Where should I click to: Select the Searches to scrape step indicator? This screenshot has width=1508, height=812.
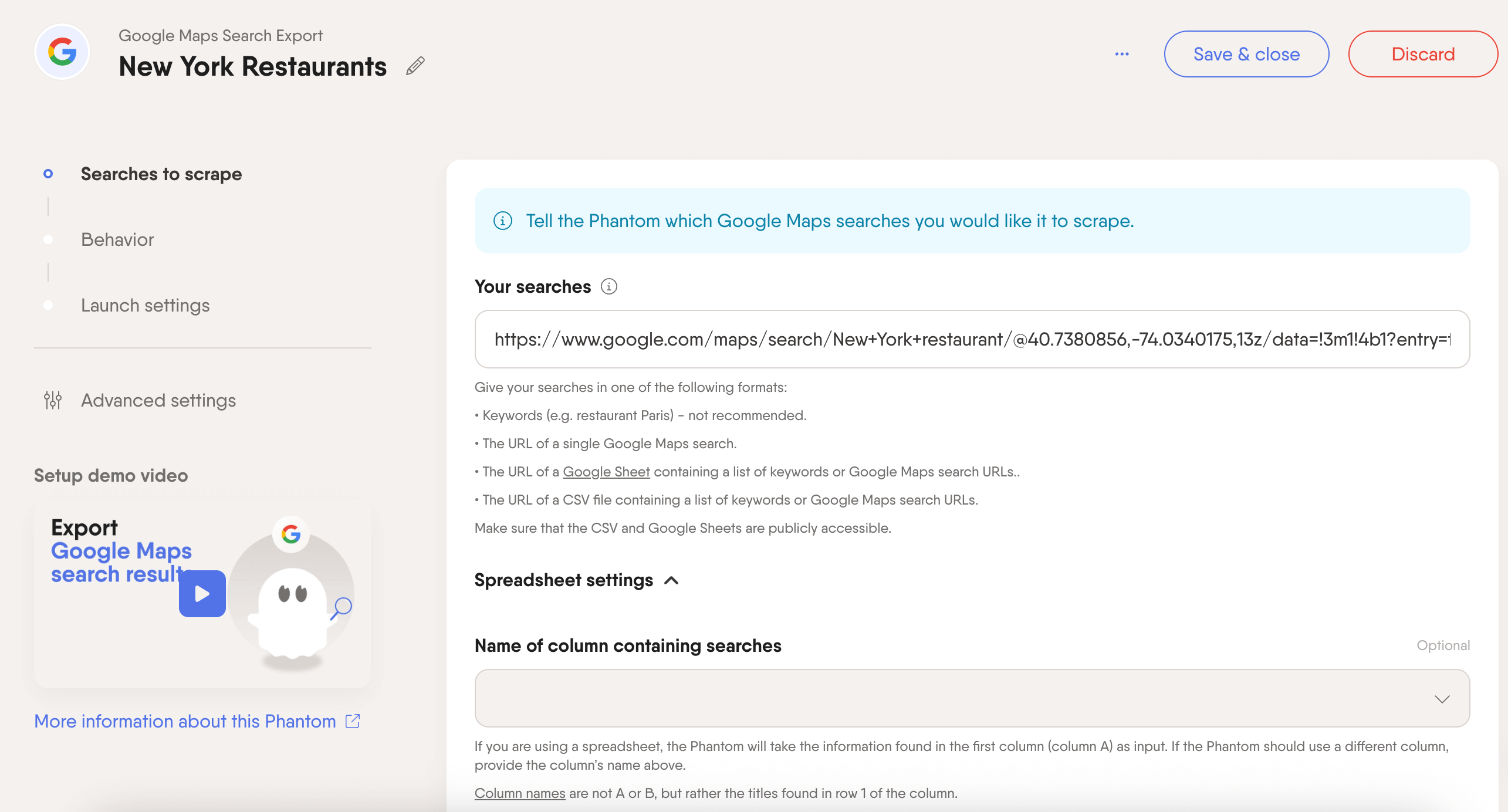point(48,174)
